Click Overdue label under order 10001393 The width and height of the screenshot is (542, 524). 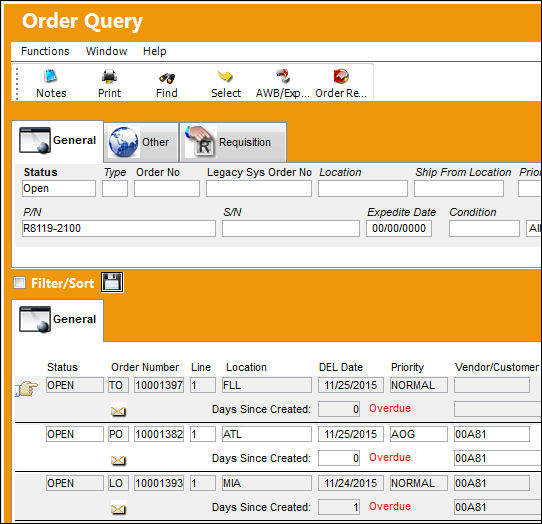coord(390,506)
